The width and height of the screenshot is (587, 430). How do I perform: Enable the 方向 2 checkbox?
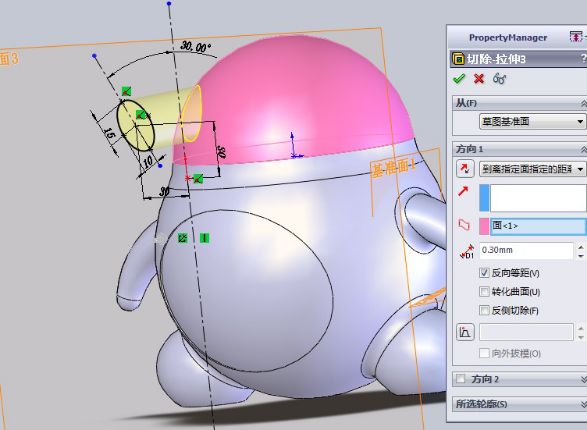[460, 379]
